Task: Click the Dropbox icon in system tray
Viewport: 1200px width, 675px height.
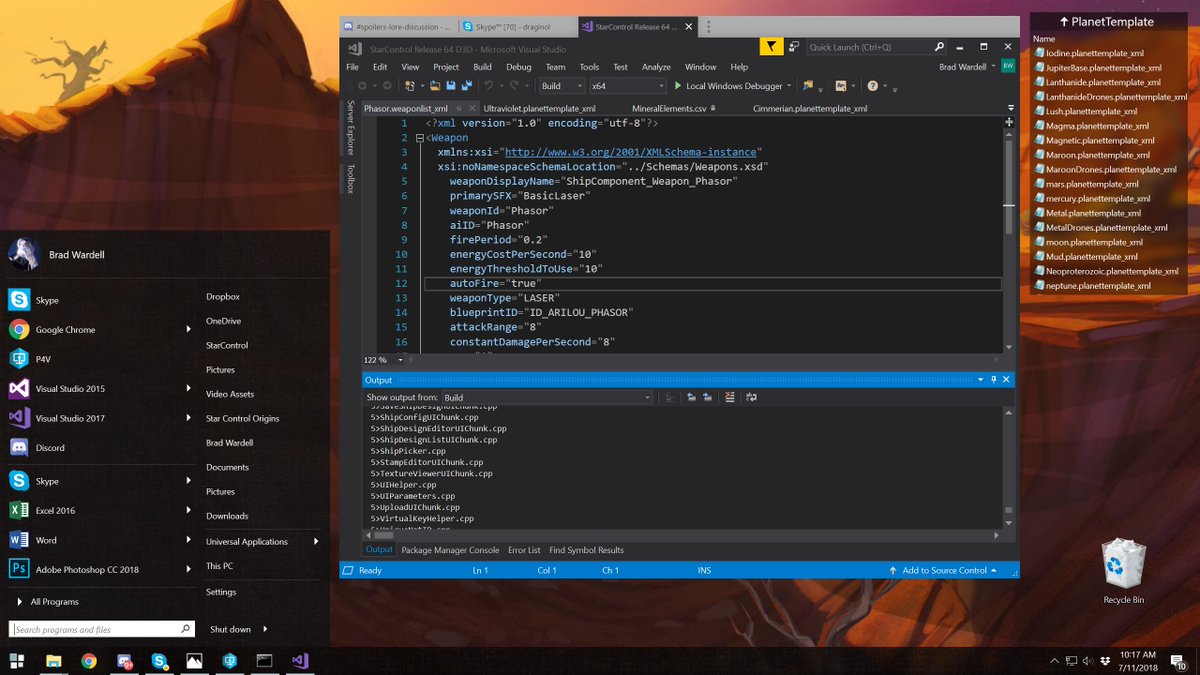Action: click(1104, 660)
